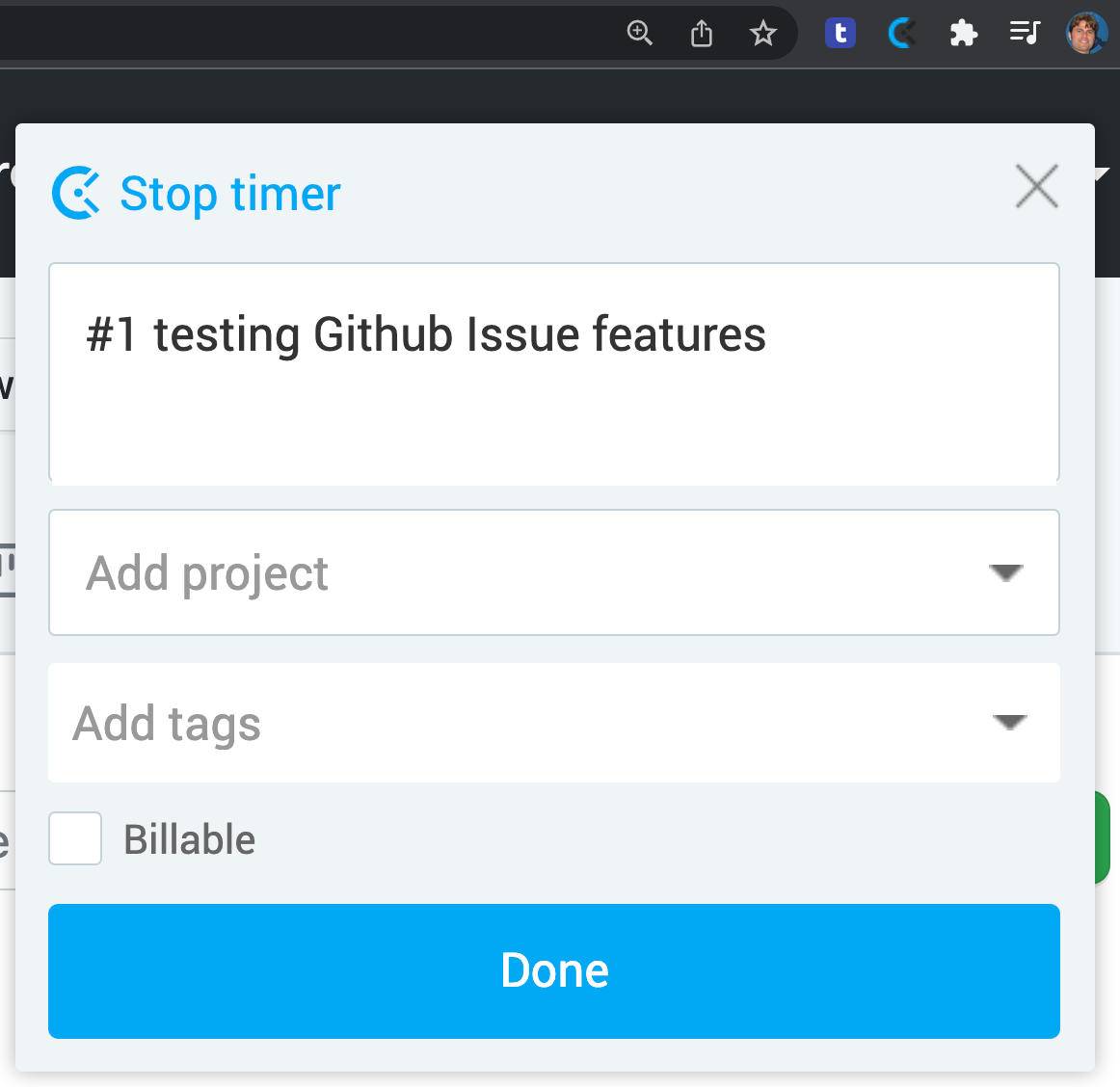Click the Stop timer heading link
The image size is (1120, 1087).
[230, 194]
